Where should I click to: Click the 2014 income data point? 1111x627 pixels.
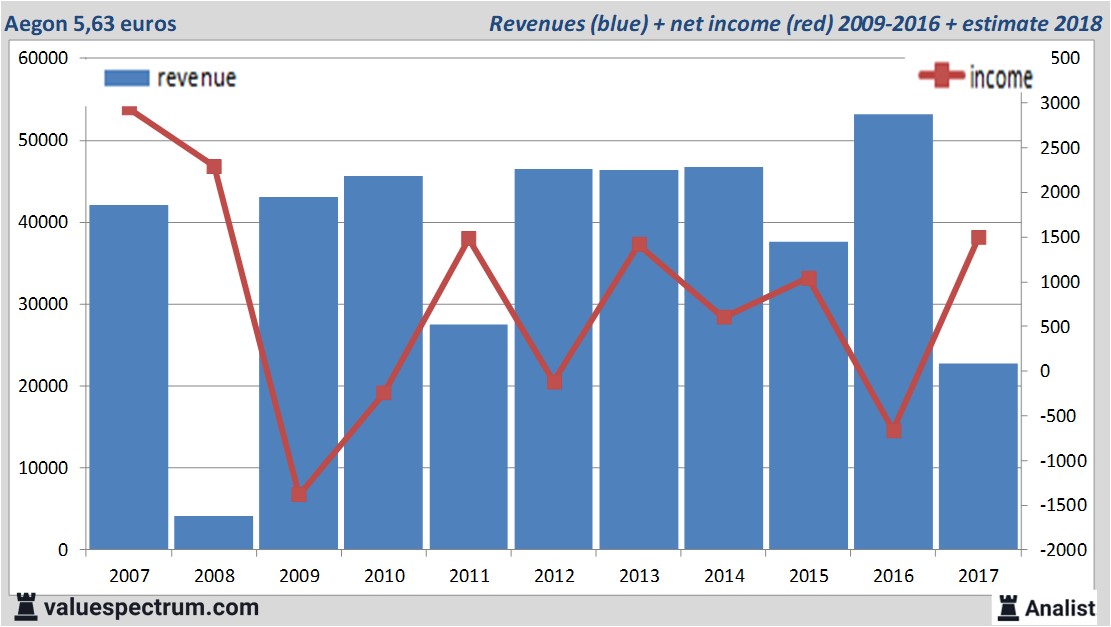pyautogui.click(x=723, y=317)
